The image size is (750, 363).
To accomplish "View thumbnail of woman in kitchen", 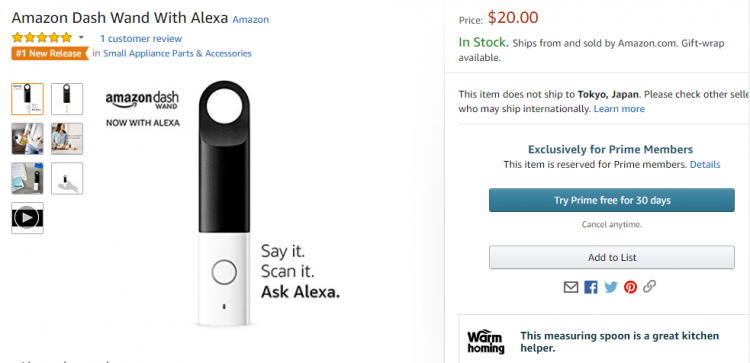I will click(x=67, y=139).
